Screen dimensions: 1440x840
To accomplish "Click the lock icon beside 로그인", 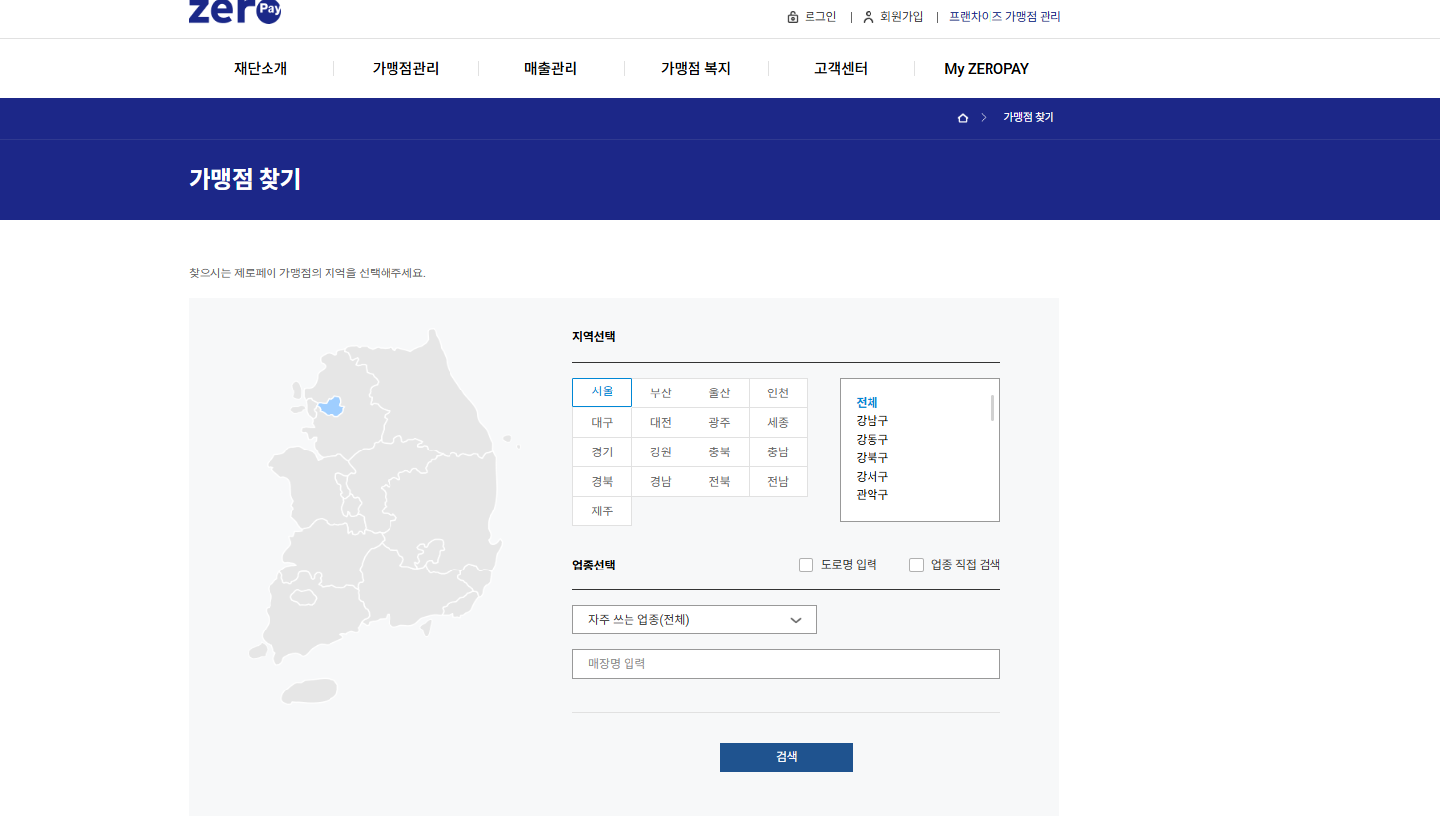I will pos(793,17).
